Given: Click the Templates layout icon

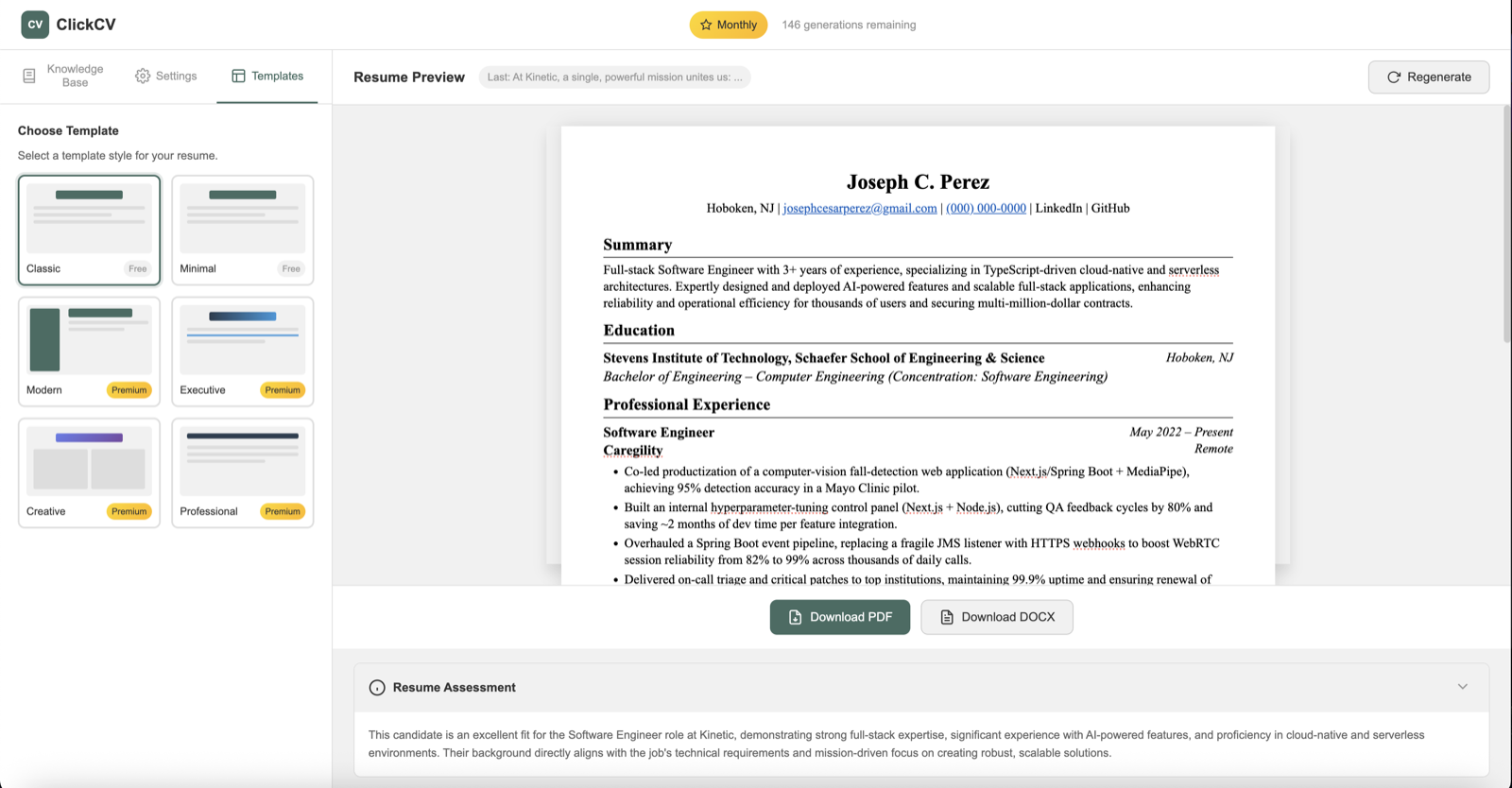Looking at the screenshot, I should [x=238, y=76].
